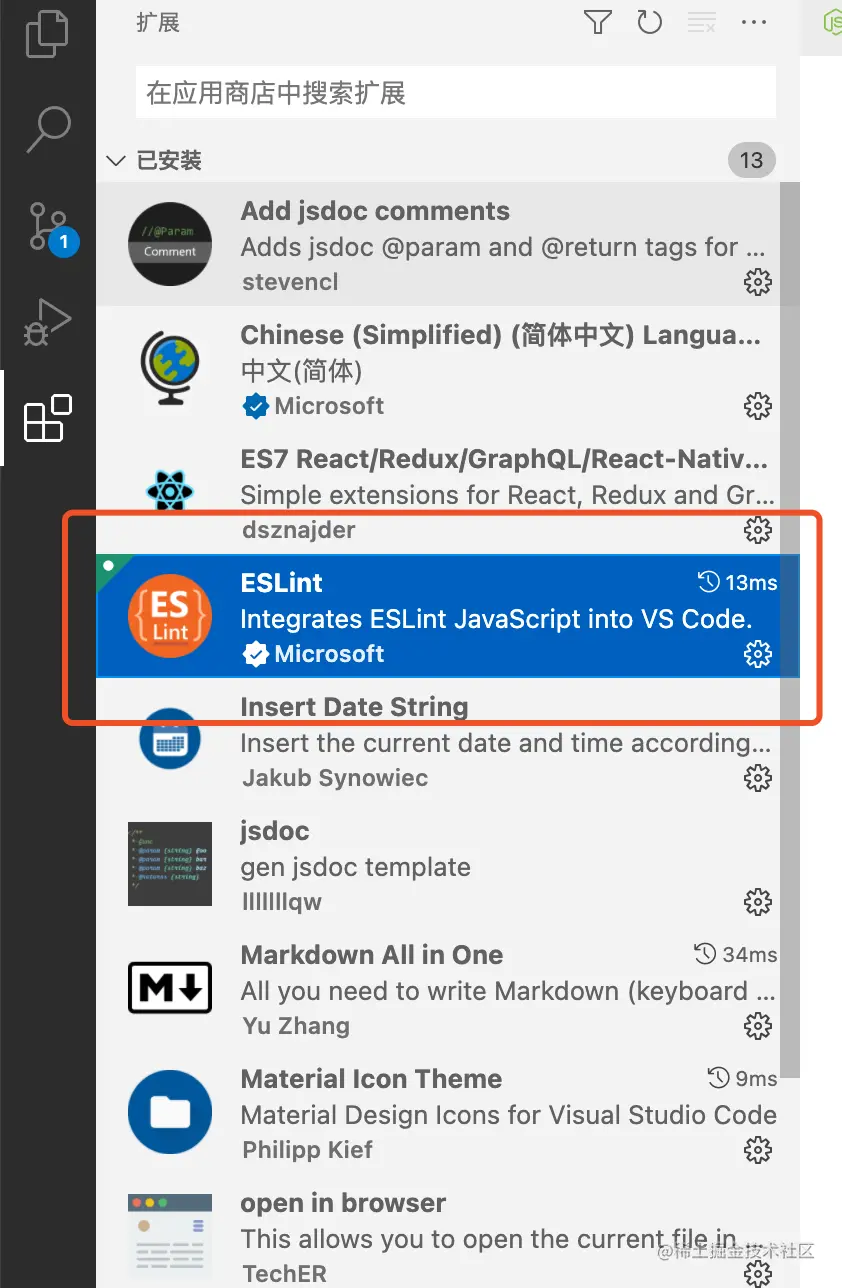Open manage gear for jsdoc extension
Viewport: 842px width, 1288px height.
point(758,902)
